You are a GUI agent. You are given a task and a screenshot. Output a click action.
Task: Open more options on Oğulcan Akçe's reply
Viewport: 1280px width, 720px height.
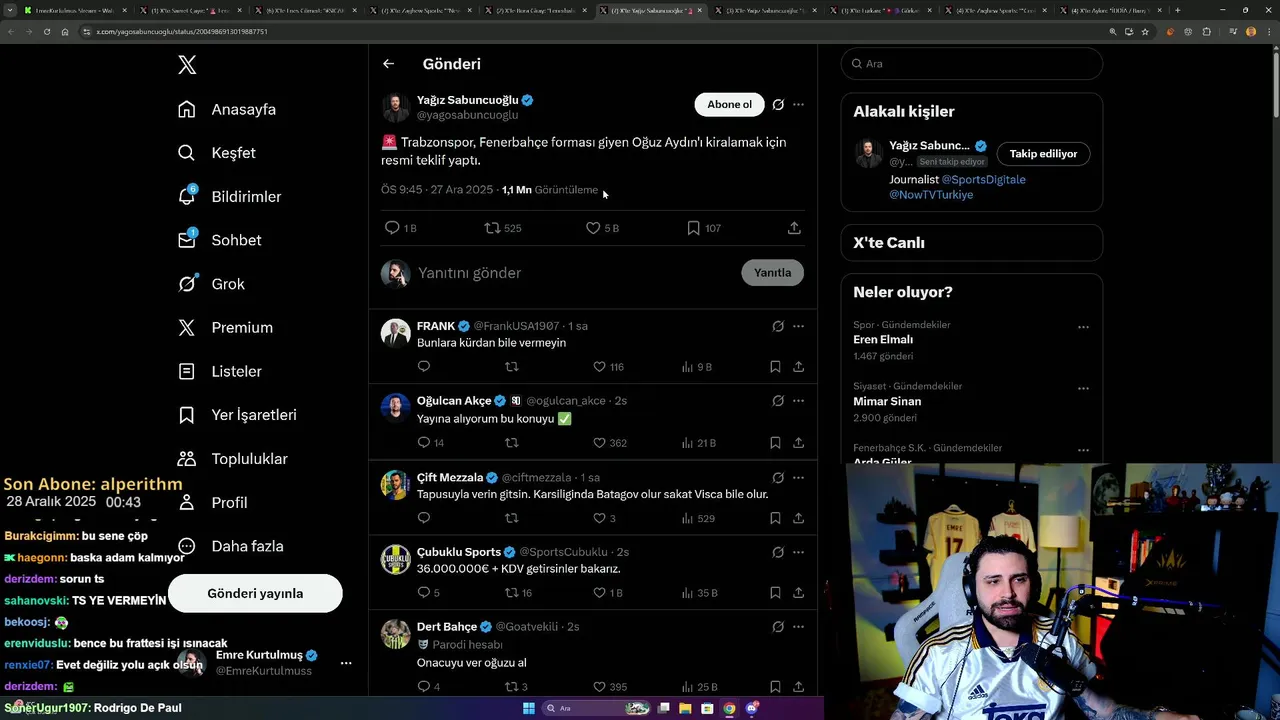(x=798, y=401)
